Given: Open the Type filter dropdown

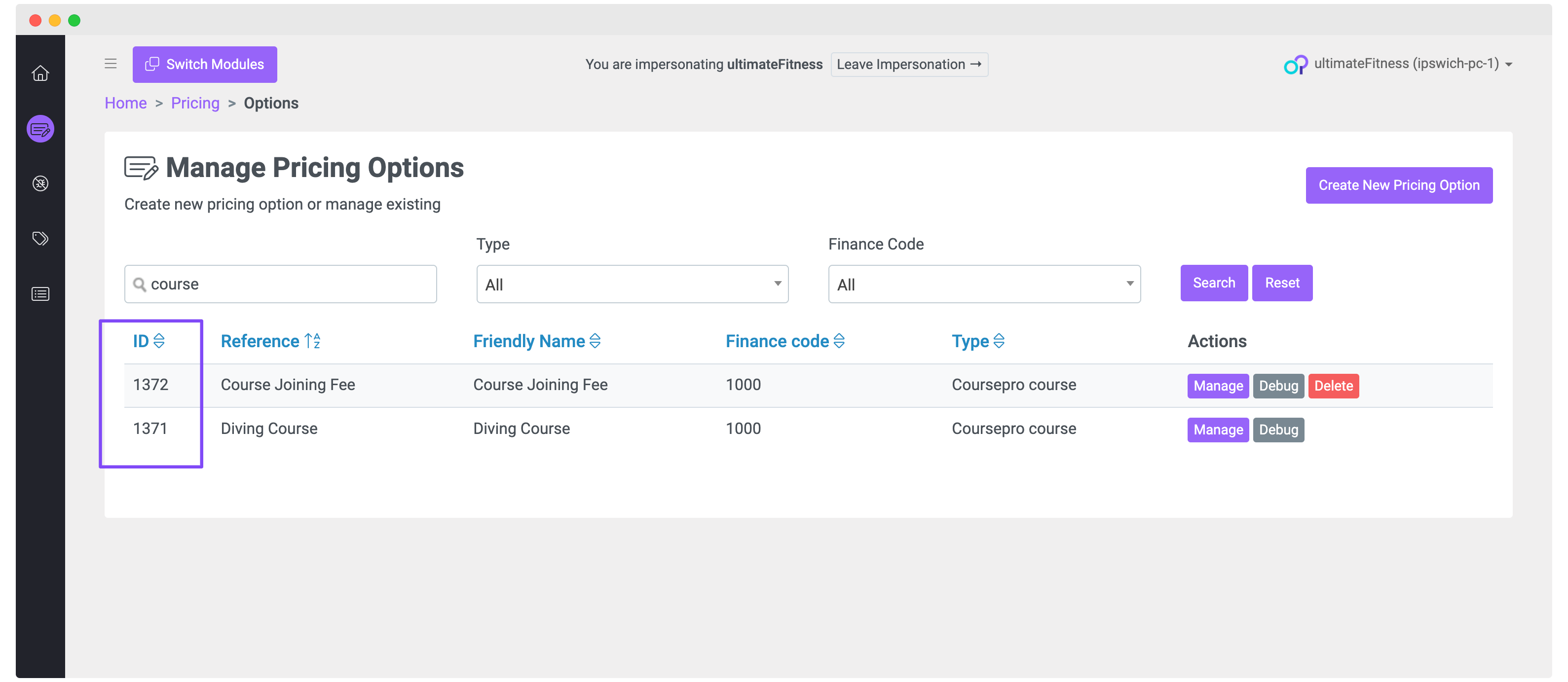Looking at the screenshot, I should pos(632,284).
